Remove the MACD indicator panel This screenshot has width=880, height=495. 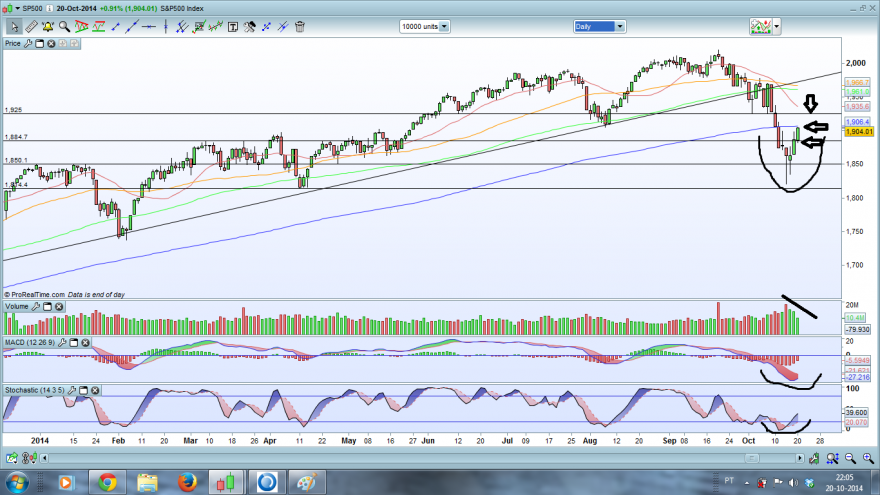(x=85, y=342)
